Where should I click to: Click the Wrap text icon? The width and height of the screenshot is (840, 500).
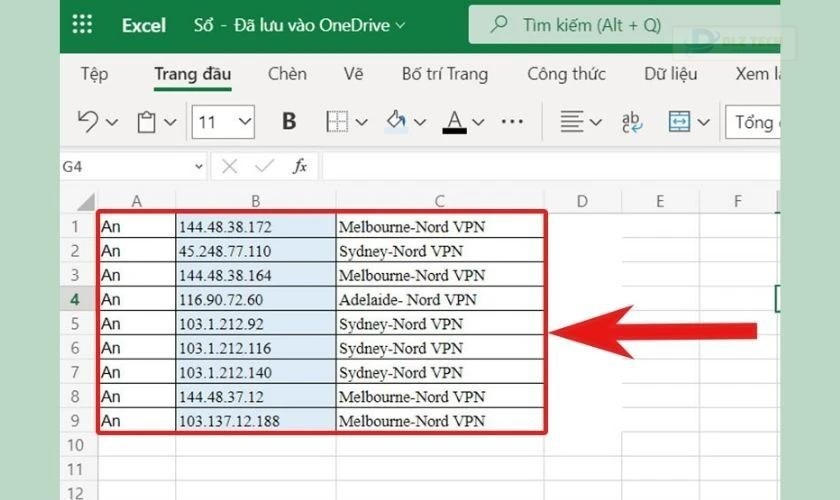tap(632, 122)
